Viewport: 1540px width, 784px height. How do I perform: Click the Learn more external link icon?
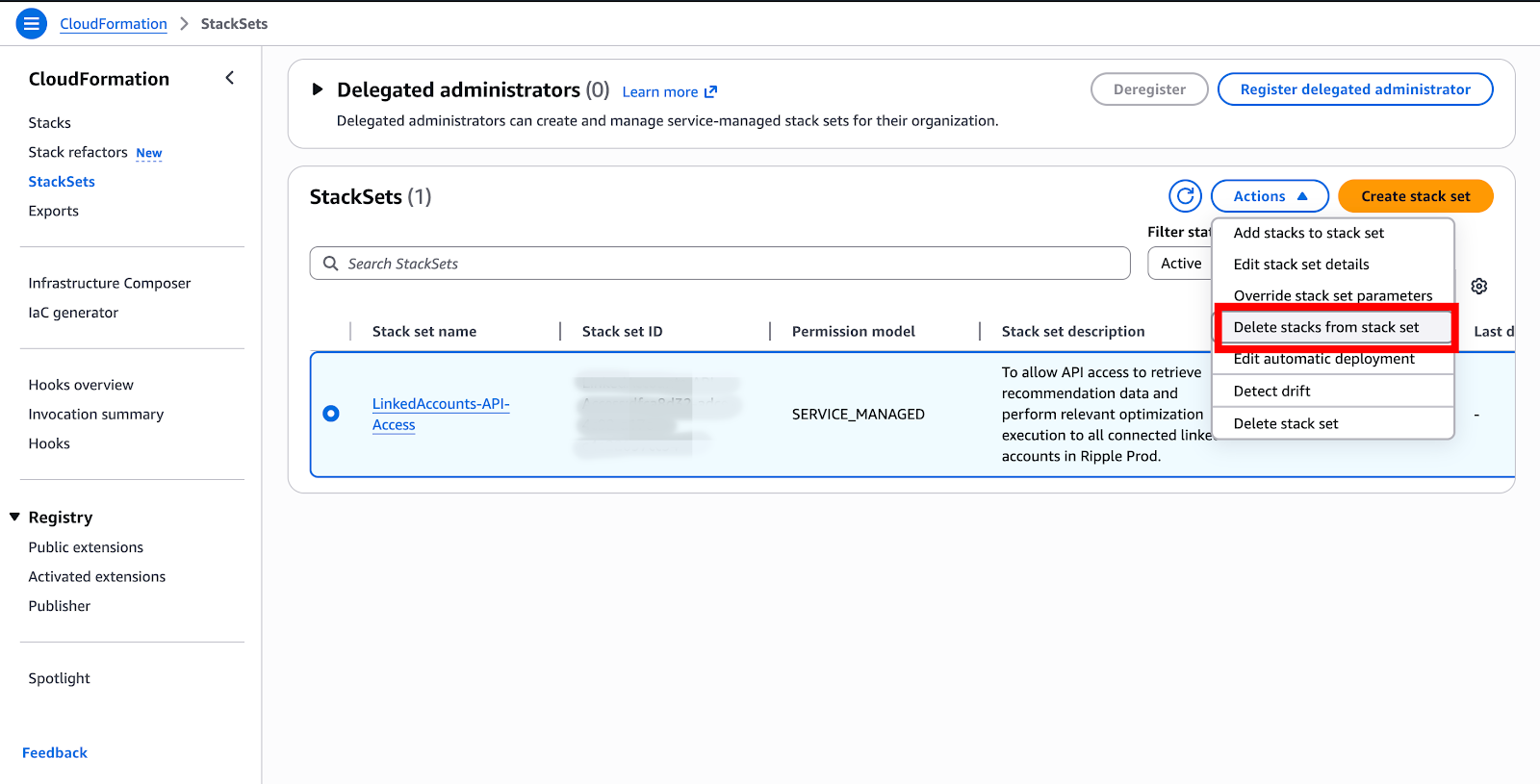pyautogui.click(x=710, y=92)
